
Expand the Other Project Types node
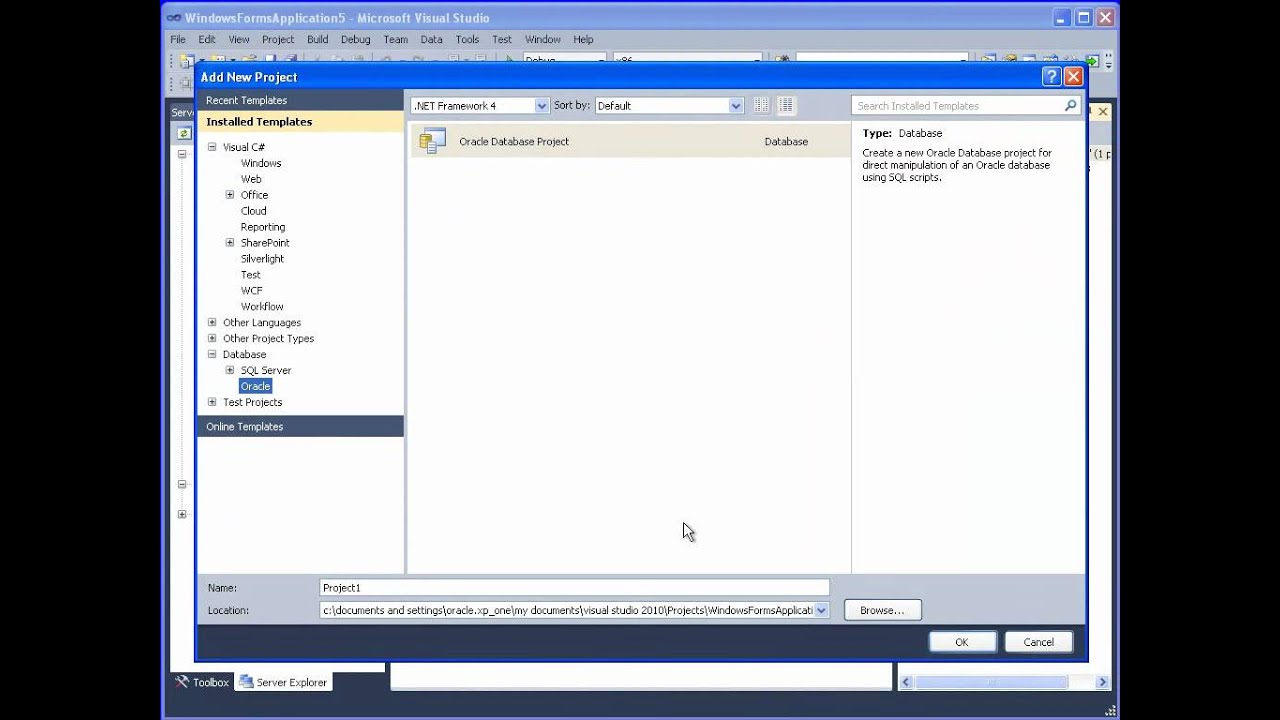coord(212,338)
